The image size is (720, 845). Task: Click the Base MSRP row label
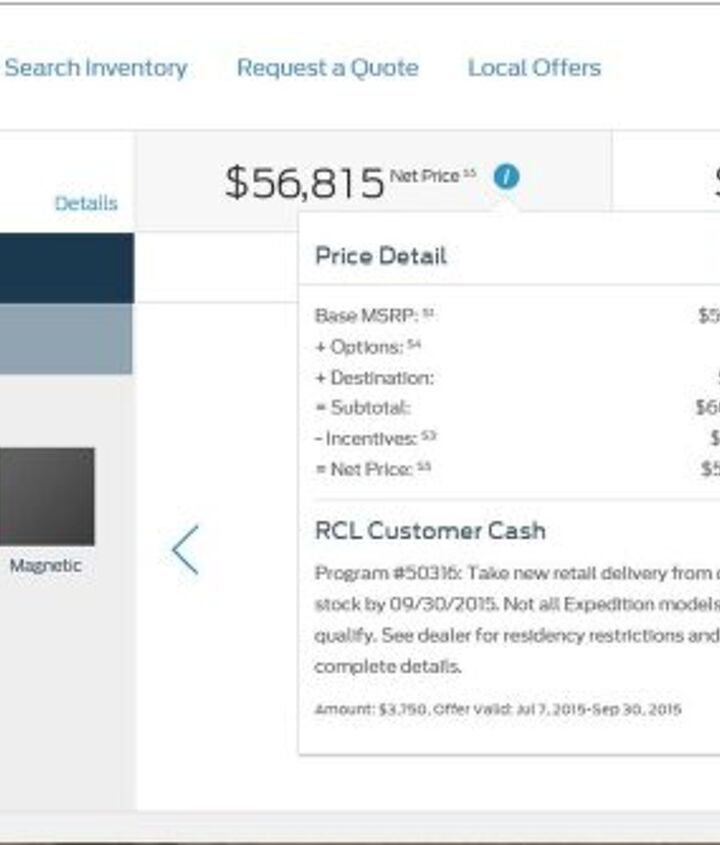click(366, 316)
